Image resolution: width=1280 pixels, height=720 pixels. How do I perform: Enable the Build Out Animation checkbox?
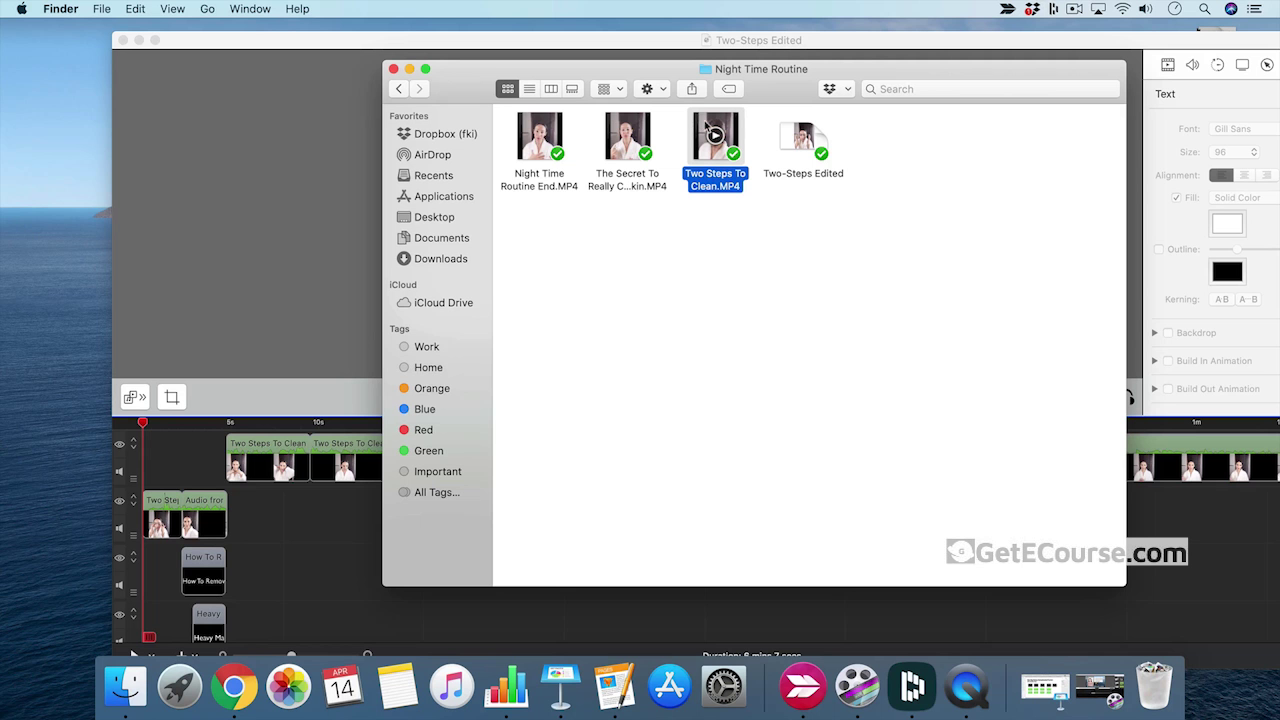point(1167,389)
